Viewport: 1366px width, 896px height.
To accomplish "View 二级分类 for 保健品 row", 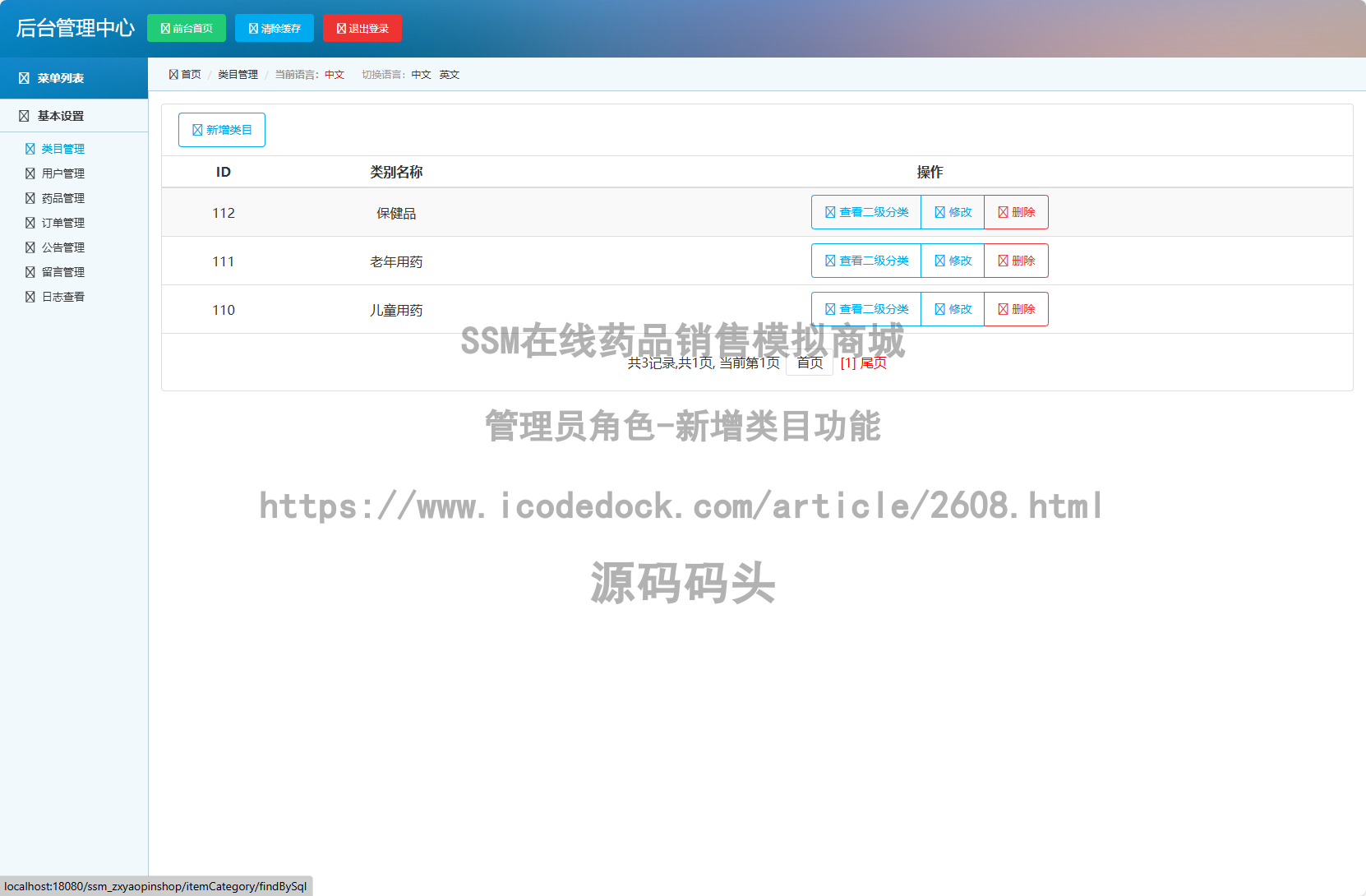I will click(x=866, y=212).
